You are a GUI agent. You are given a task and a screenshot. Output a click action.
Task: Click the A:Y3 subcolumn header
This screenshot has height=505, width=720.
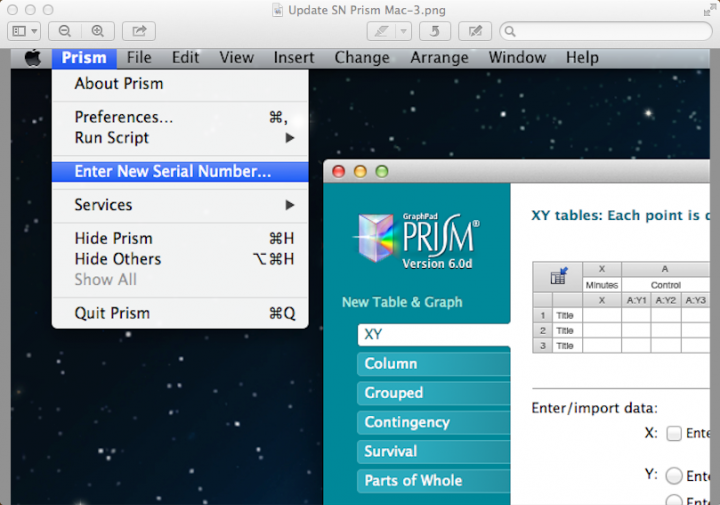(x=696, y=300)
